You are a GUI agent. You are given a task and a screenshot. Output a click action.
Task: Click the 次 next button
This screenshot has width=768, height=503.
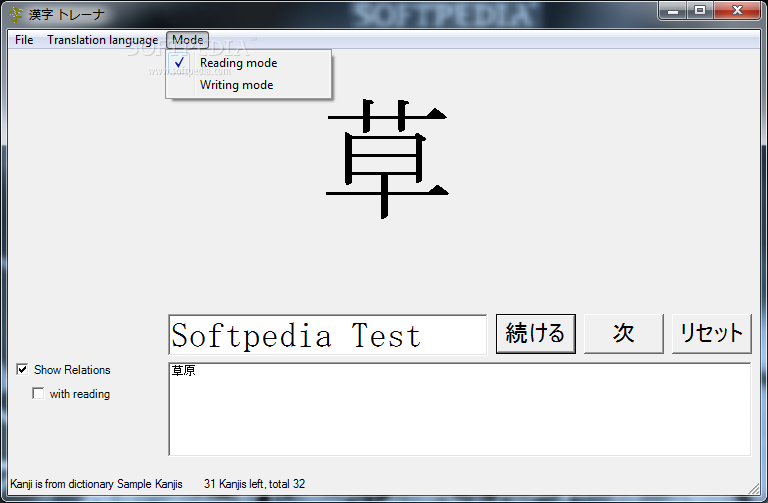[x=624, y=334]
